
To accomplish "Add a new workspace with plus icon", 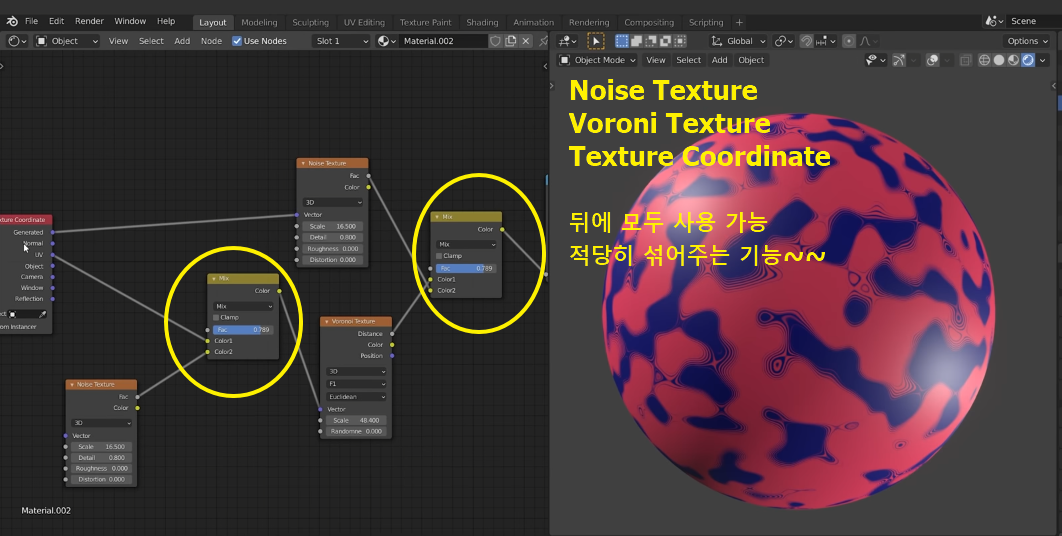I will (x=739, y=22).
